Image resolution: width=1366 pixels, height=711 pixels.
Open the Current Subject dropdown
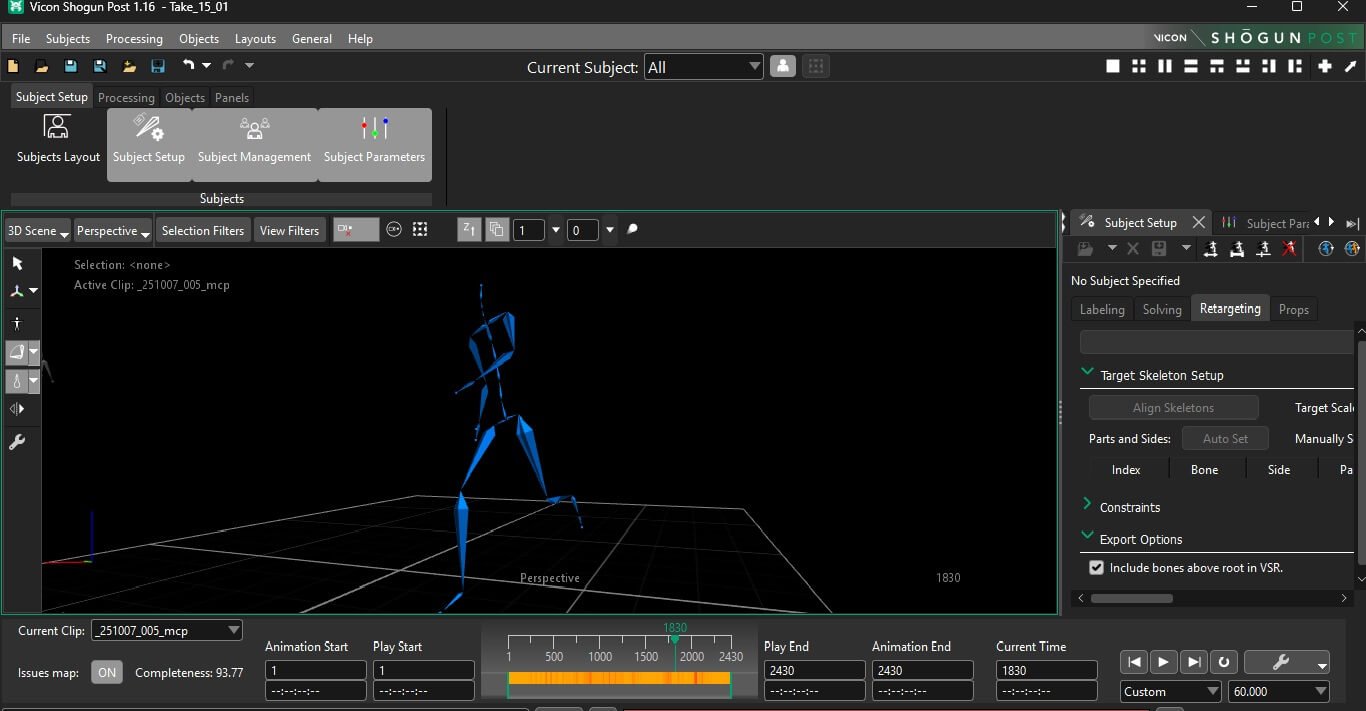pyautogui.click(x=704, y=67)
